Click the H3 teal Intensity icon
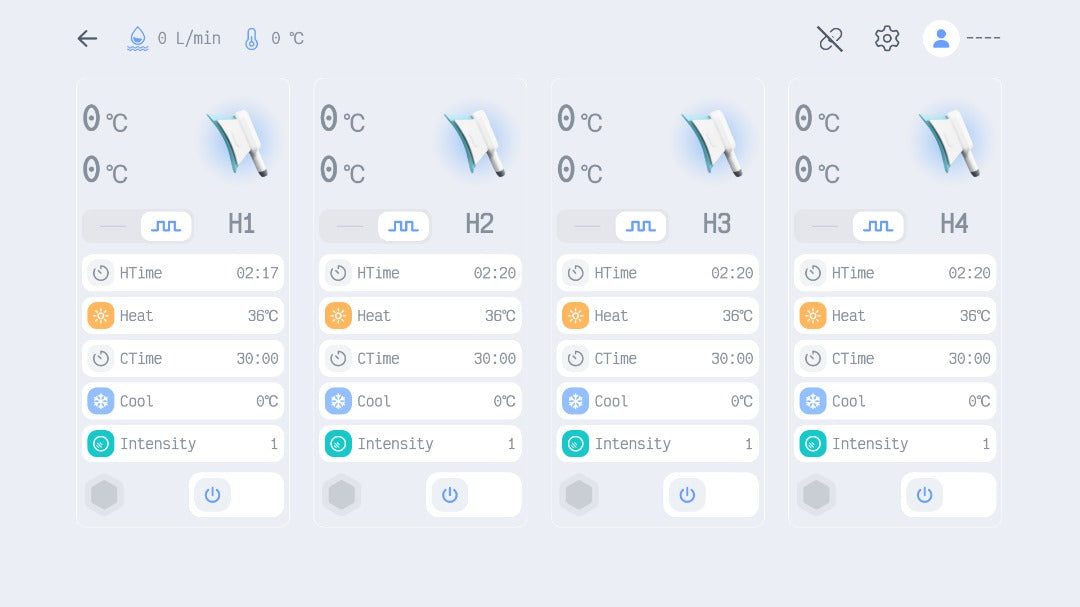The width and height of the screenshot is (1080, 607). (x=576, y=444)
